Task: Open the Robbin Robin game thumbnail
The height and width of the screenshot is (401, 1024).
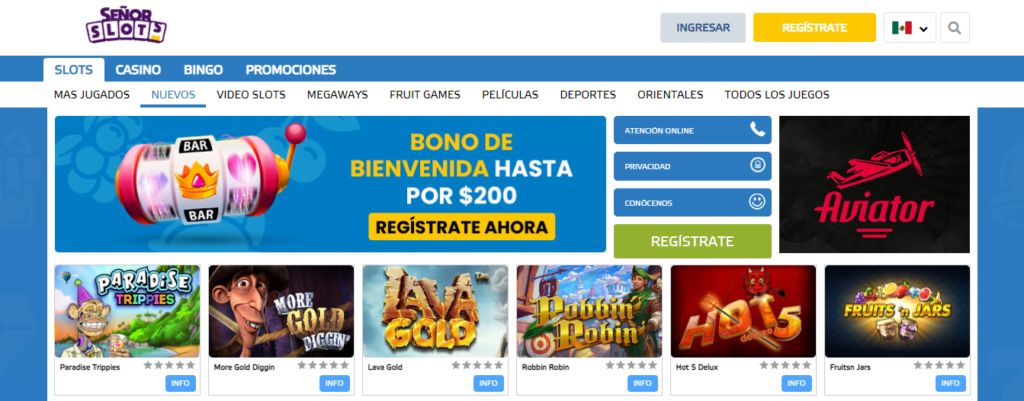Action: 590,312
